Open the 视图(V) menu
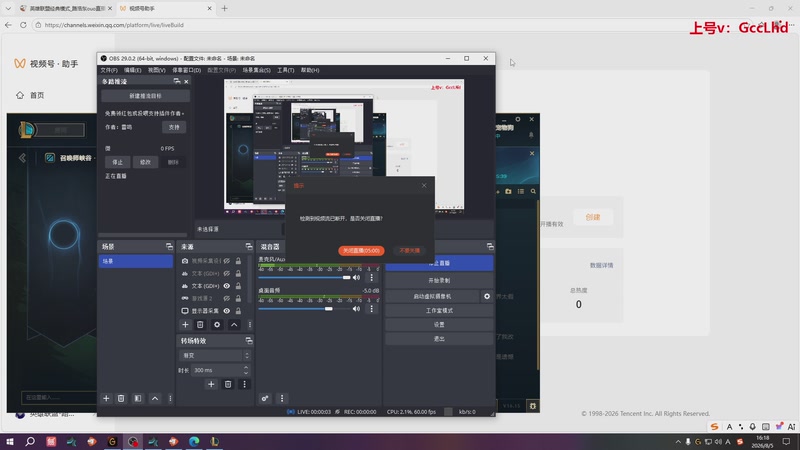 [157, 70]
